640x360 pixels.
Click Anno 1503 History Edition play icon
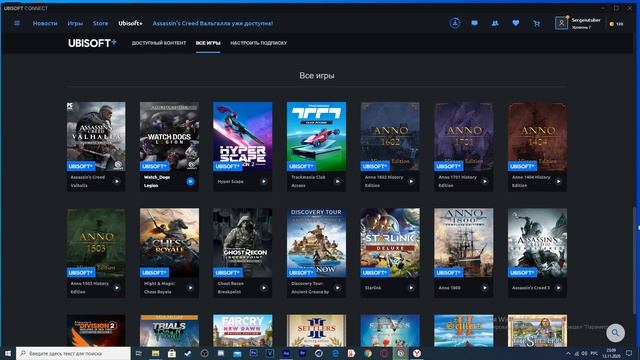117,288
